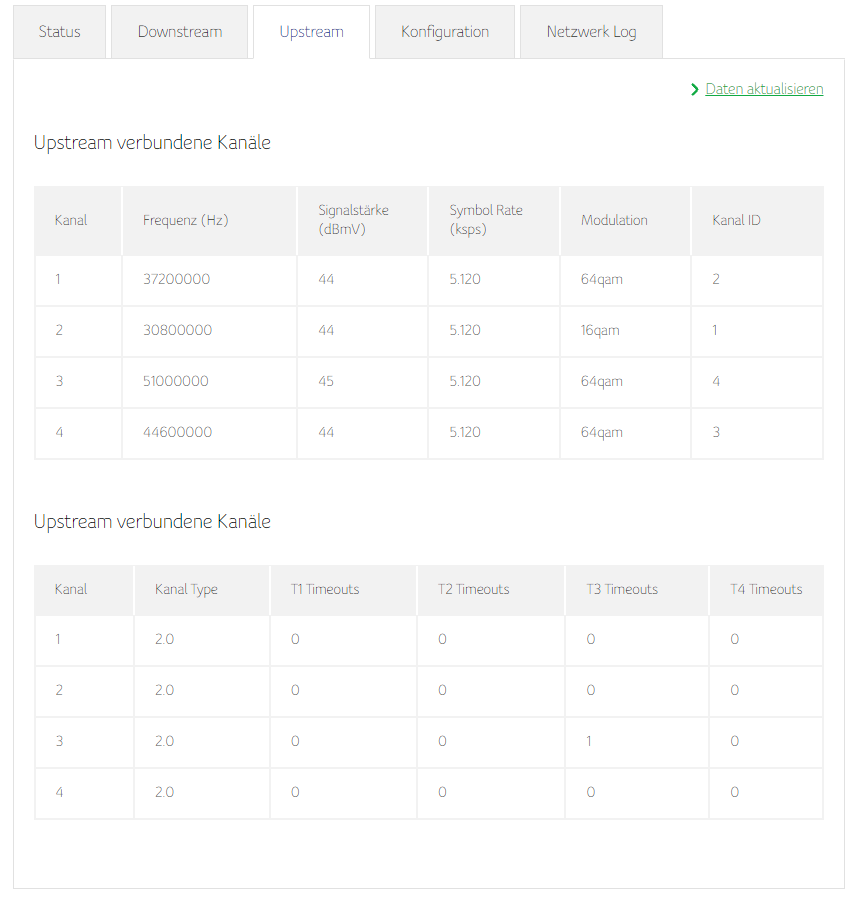Select frequency value 30800000
Screen dimensions: 854x900
(x=177, y=331)
